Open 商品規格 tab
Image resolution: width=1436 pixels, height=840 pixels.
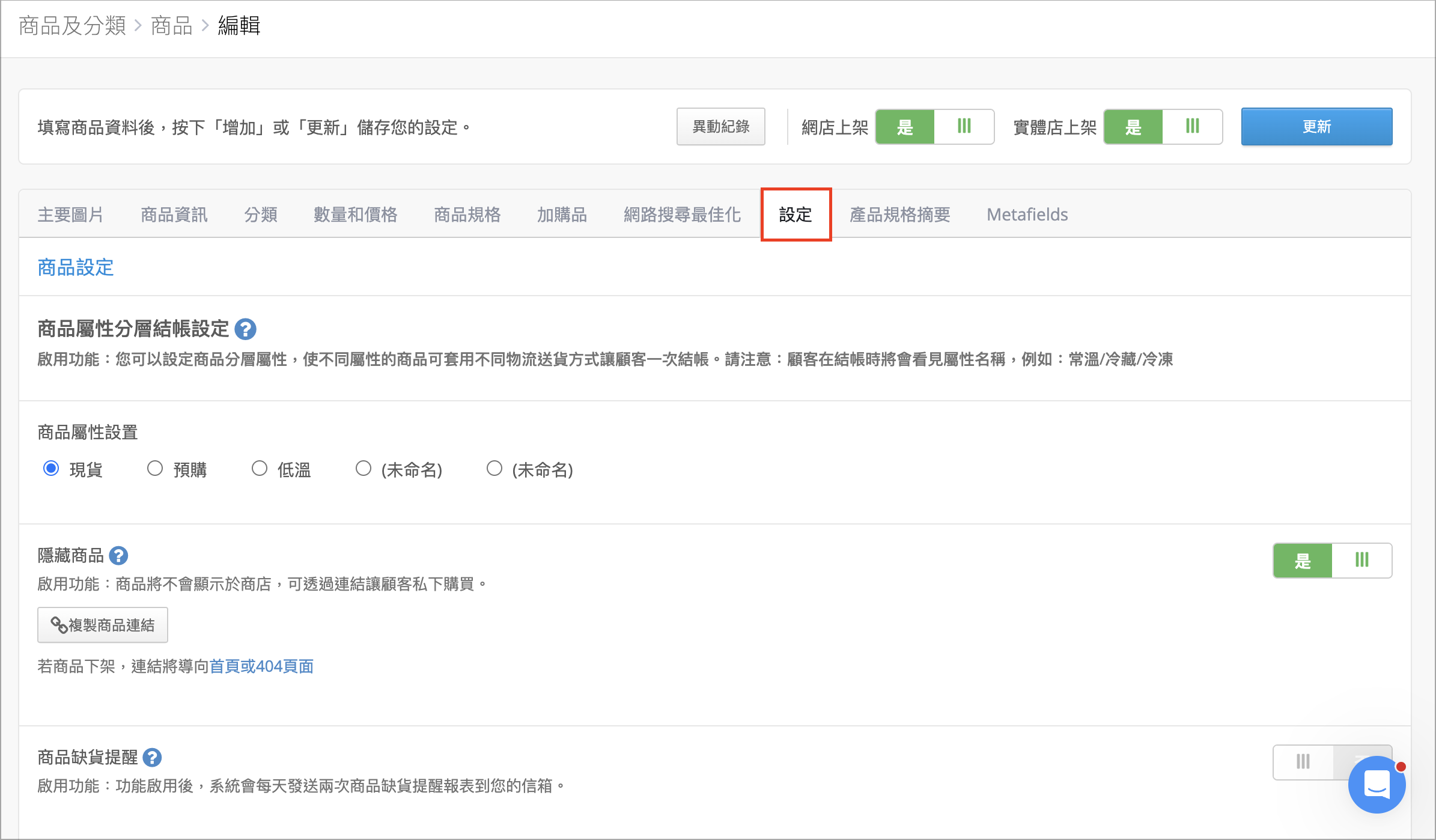tap(467, 215)
